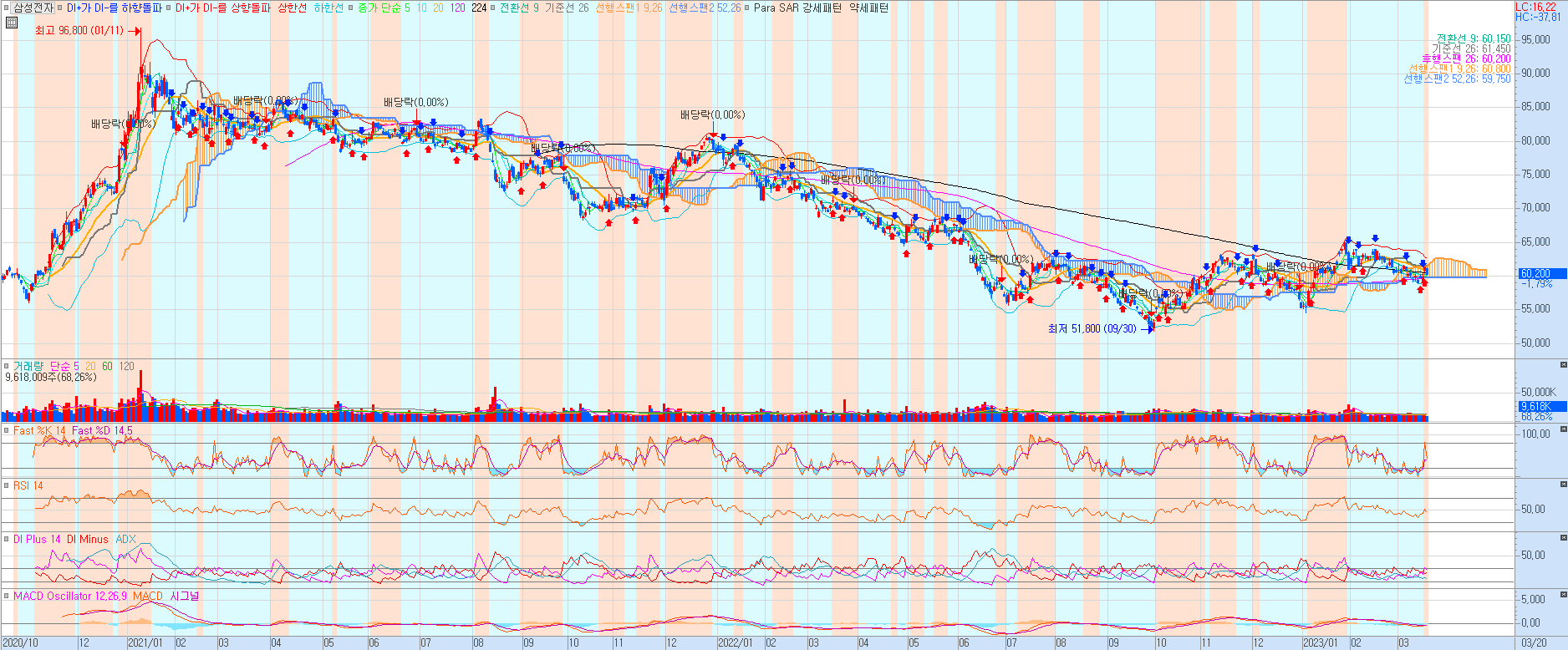Click the 선행스팬2 52,26: 59,750 value
The image size is (1568, 650).
[x=1457, y=79]
